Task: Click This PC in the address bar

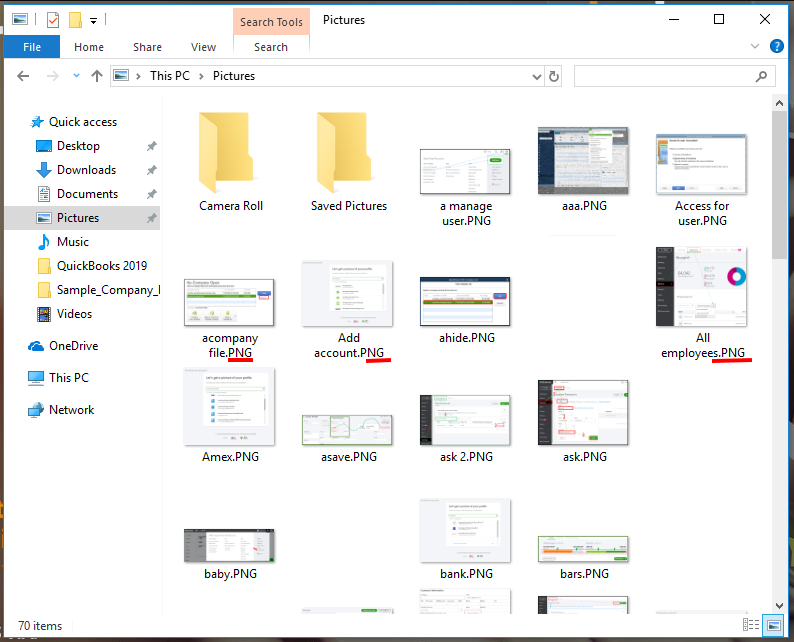Action: pos(170,76)
